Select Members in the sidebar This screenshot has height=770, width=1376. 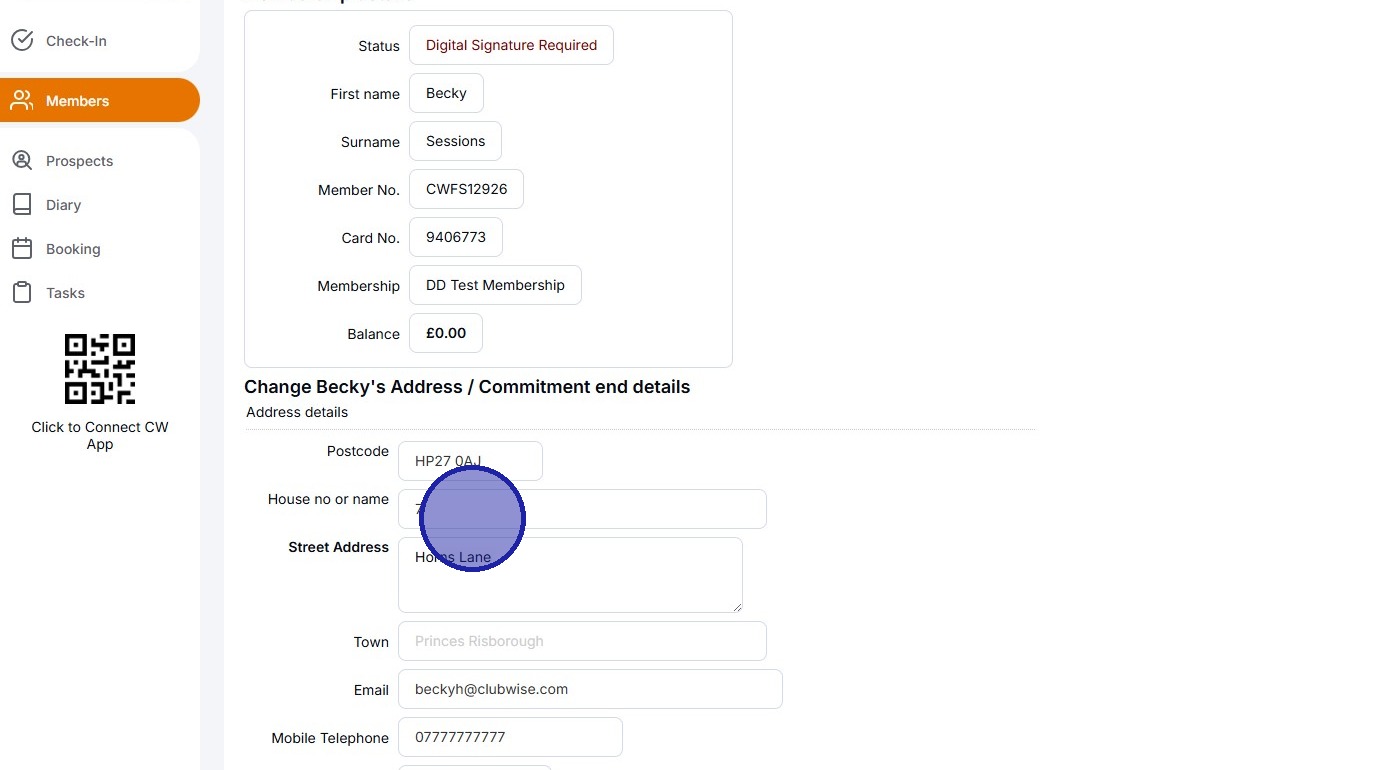point(100,100)
